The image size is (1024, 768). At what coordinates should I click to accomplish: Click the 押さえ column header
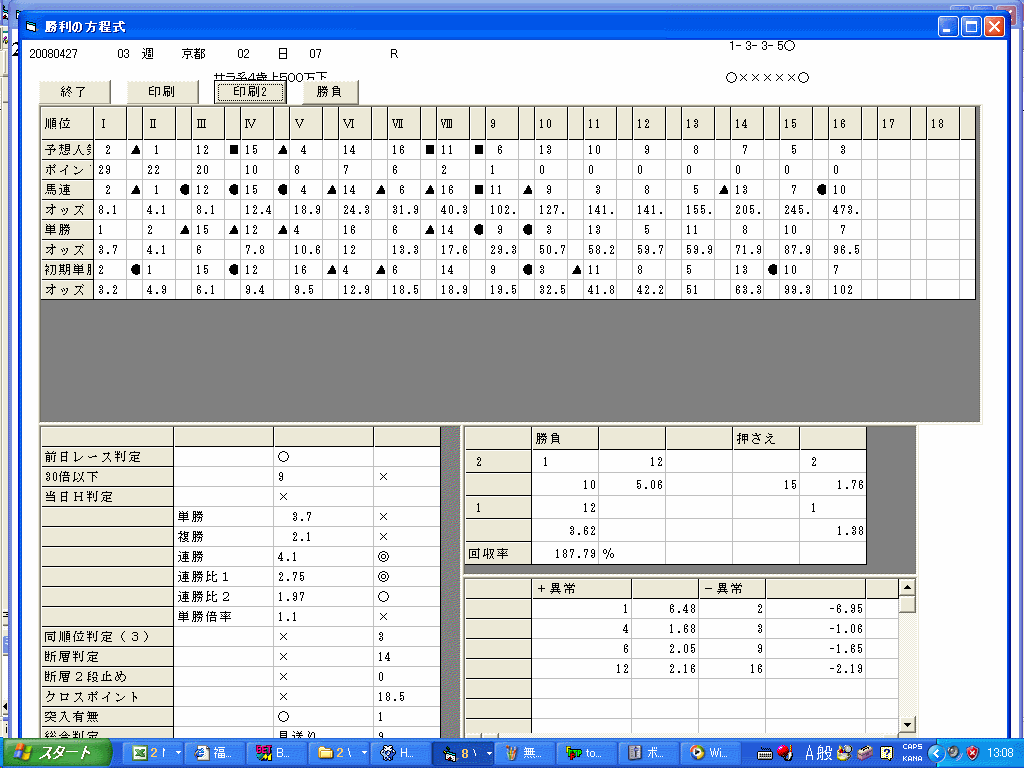[766, 438]
